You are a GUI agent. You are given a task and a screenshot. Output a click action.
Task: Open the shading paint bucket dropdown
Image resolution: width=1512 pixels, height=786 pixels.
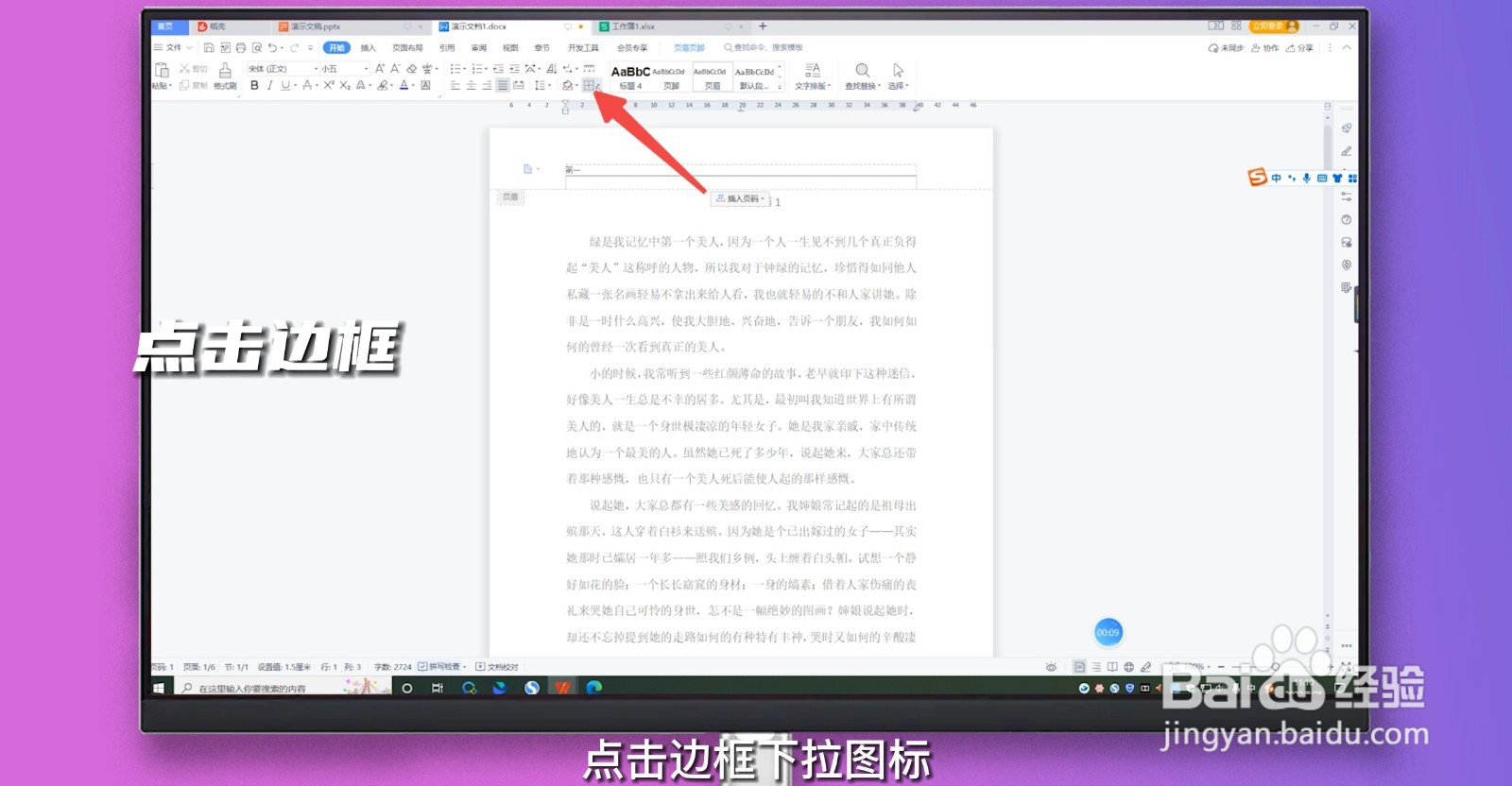576,86
